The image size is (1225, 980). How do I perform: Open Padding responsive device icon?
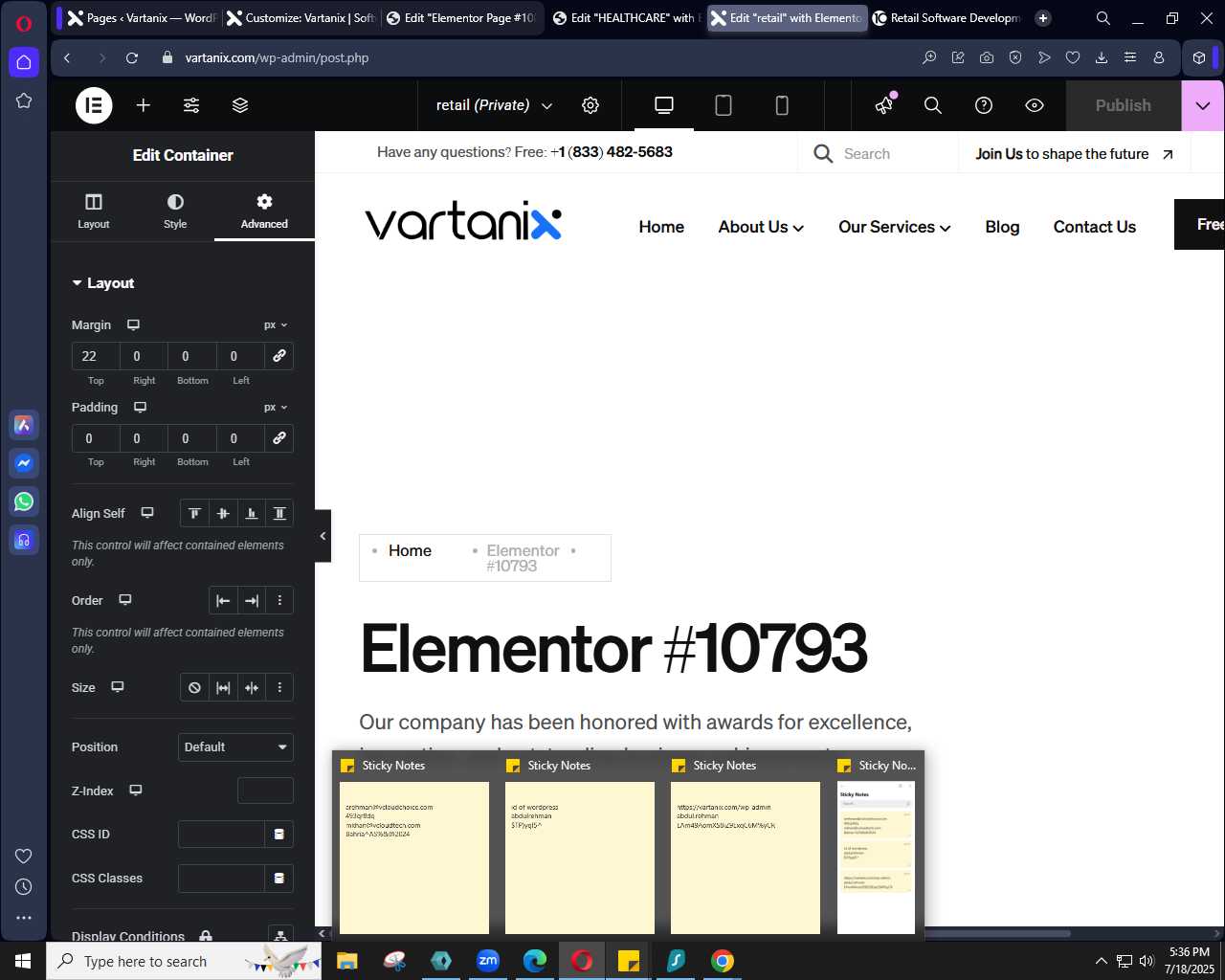tap(140, 408)
